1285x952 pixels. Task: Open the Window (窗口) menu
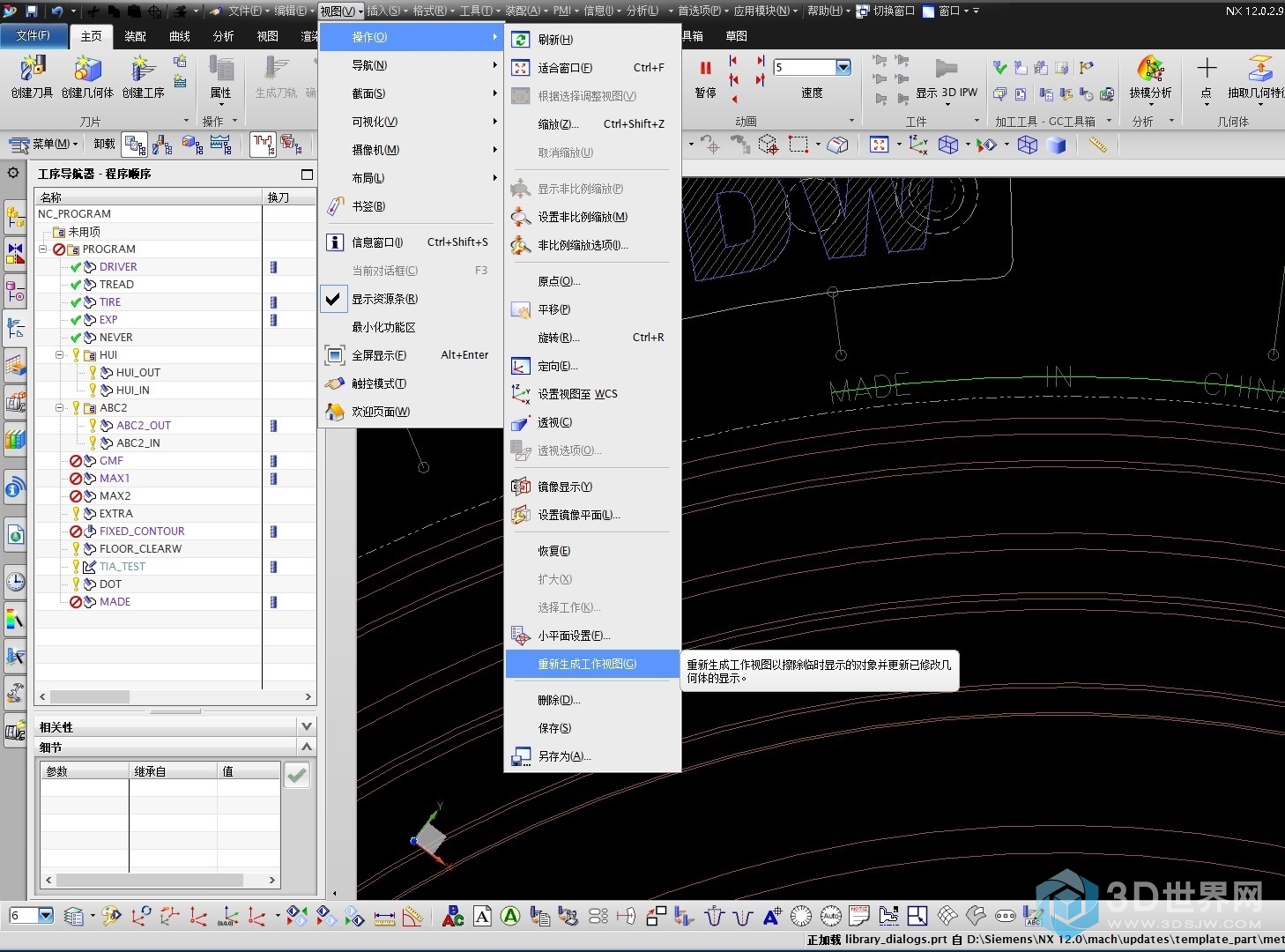tap(948, 11)
